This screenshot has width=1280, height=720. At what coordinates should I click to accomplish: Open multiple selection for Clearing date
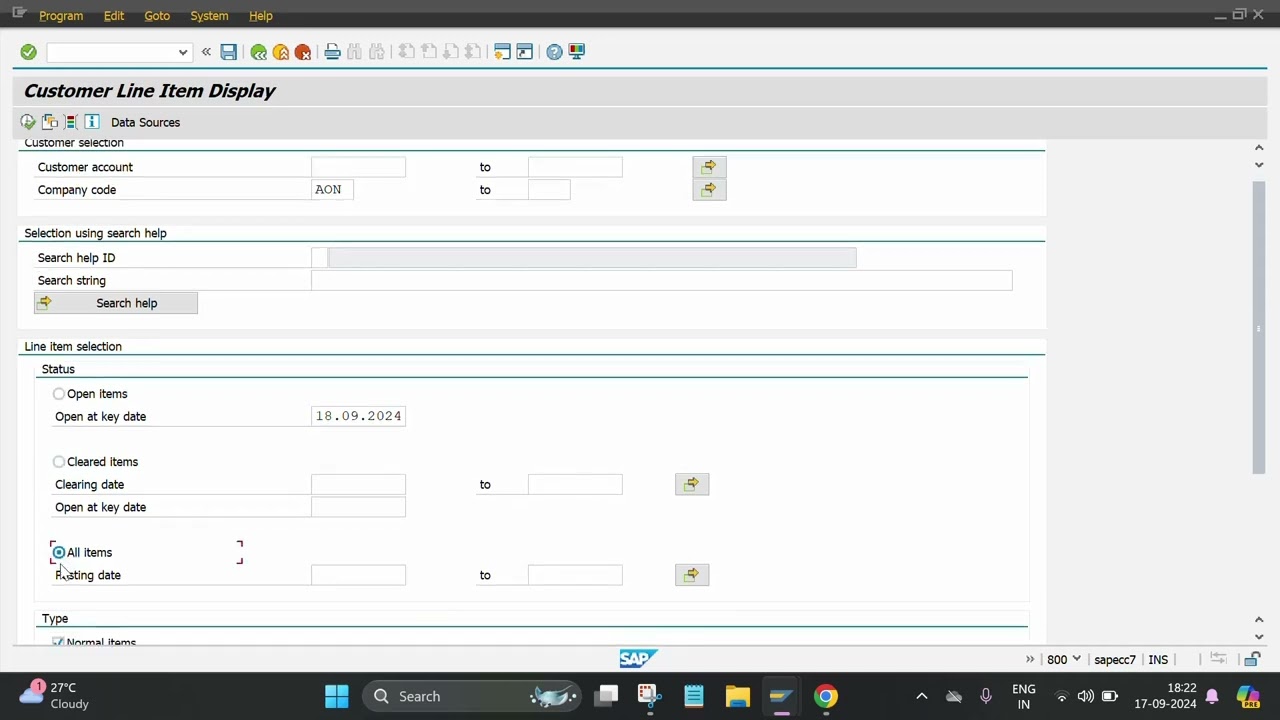coord(692,484)
